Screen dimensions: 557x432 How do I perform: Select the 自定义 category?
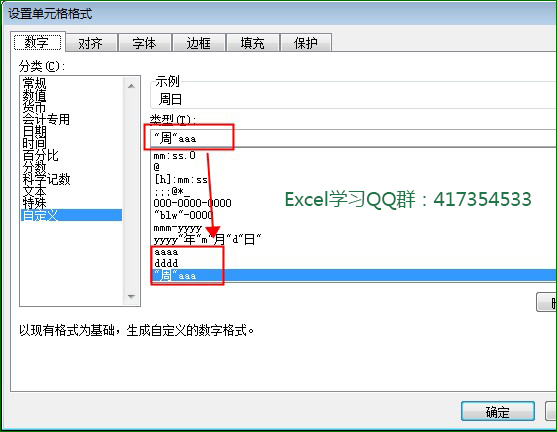pos(71,215)
